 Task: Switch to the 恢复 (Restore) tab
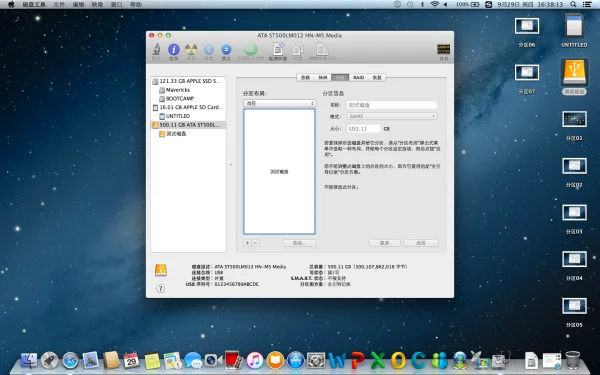point(377,78)
